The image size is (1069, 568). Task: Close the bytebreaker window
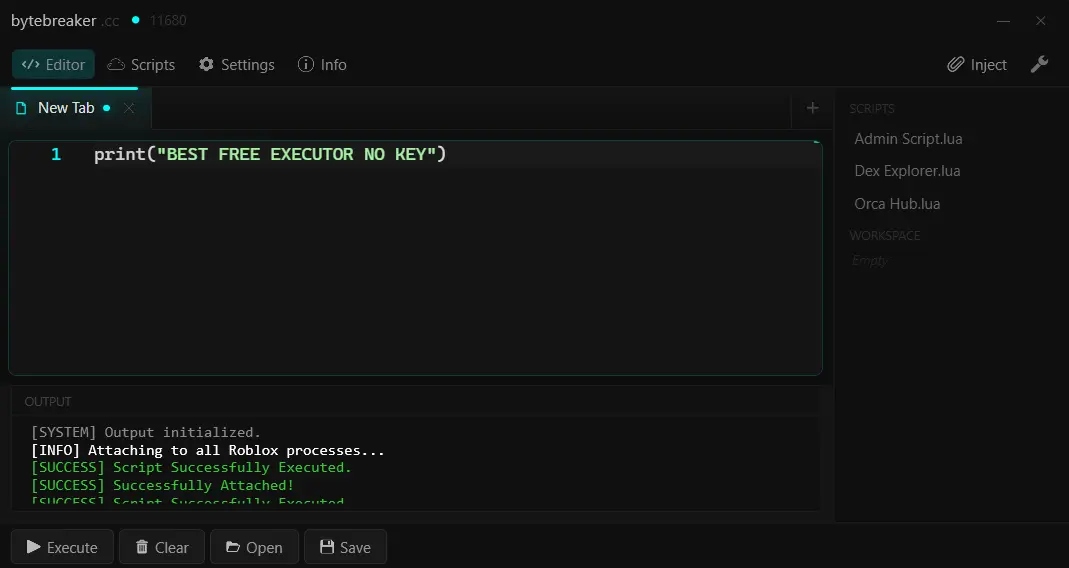point(1040,21)
